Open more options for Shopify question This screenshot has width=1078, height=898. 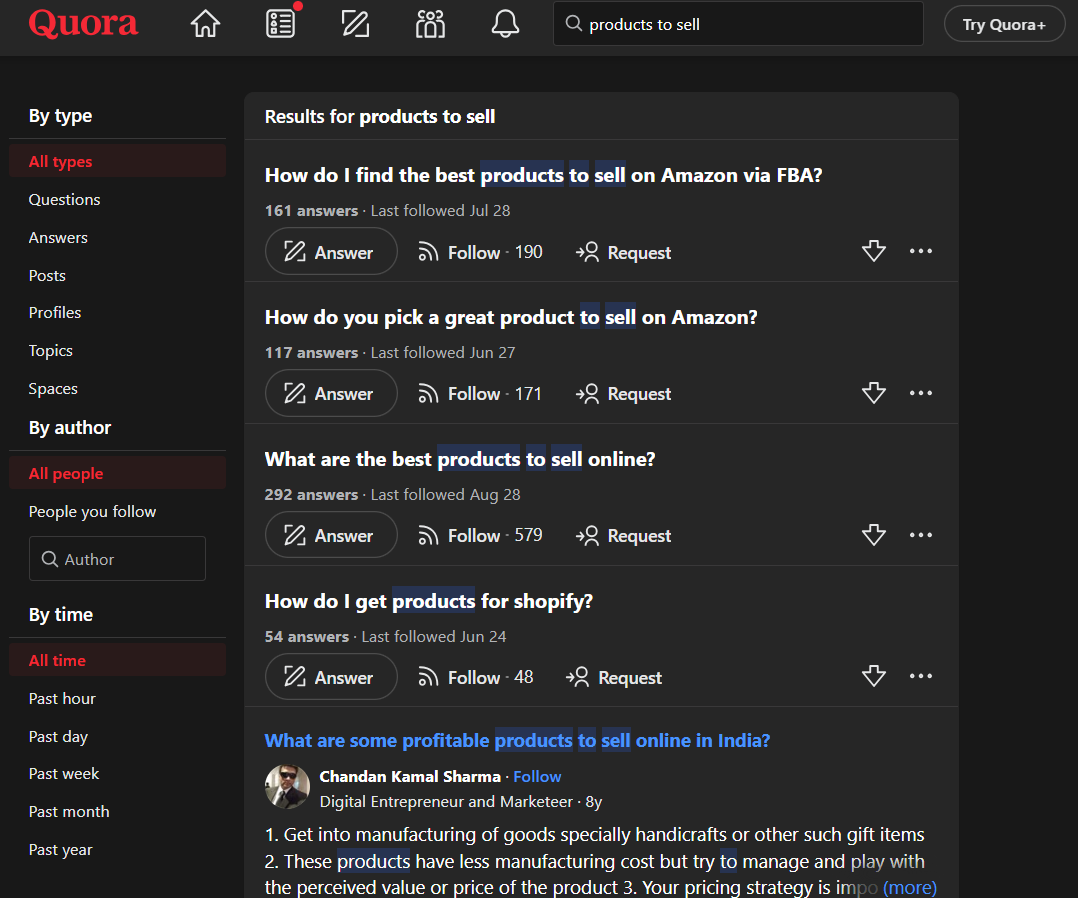click(920, 677)
